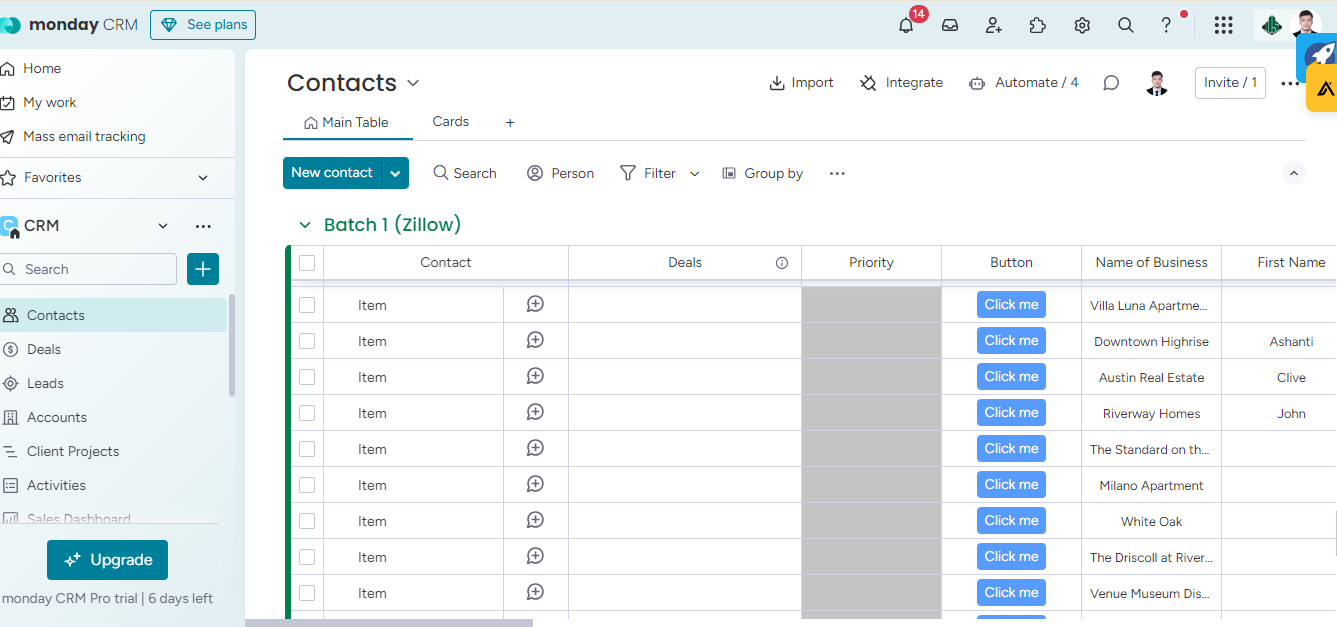Open the help question mark icon
The height and width of the screenshot is (627, 1337).
(x=1166, y=26)
